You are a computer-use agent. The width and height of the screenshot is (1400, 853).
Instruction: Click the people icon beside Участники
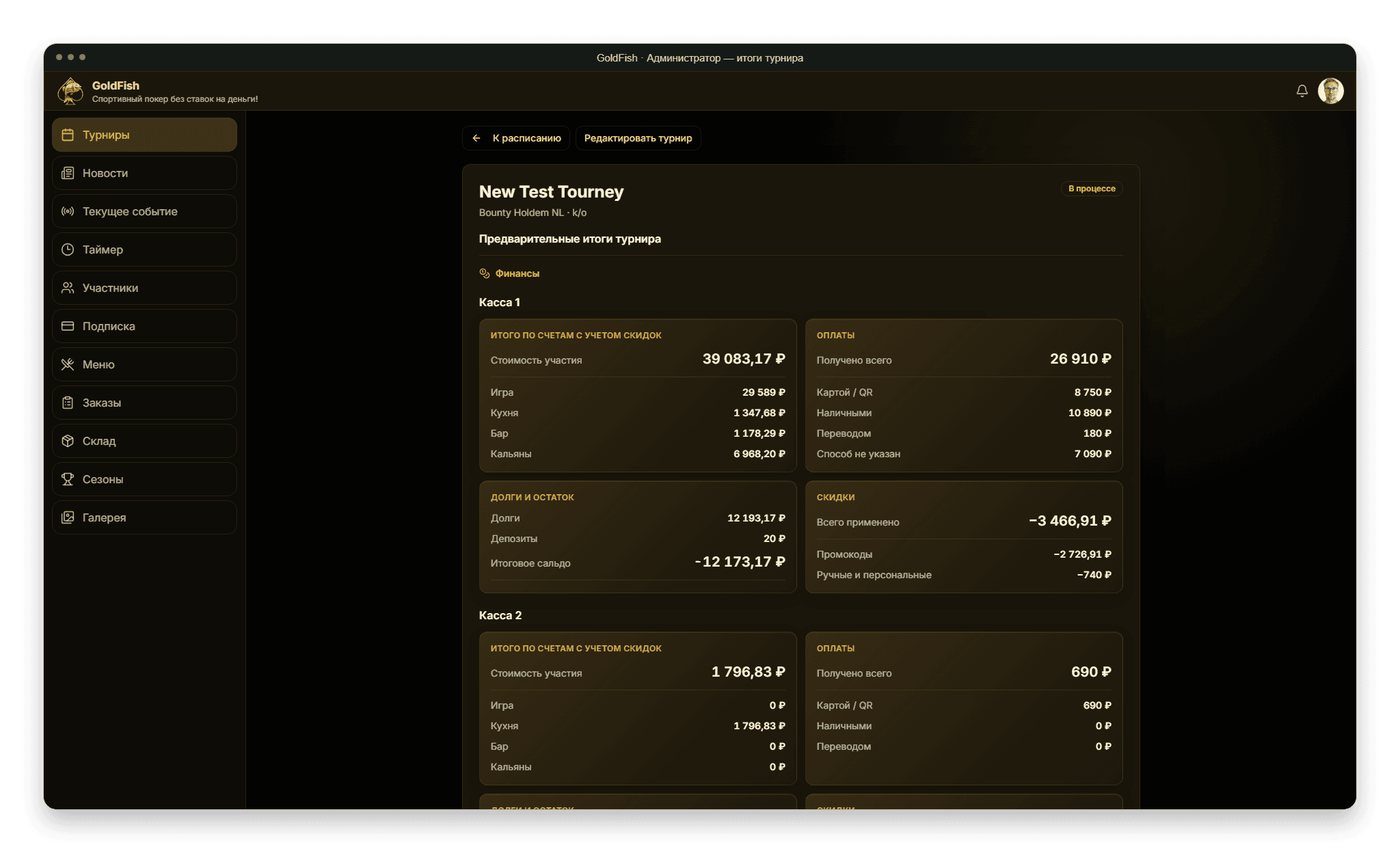[68, 288]
